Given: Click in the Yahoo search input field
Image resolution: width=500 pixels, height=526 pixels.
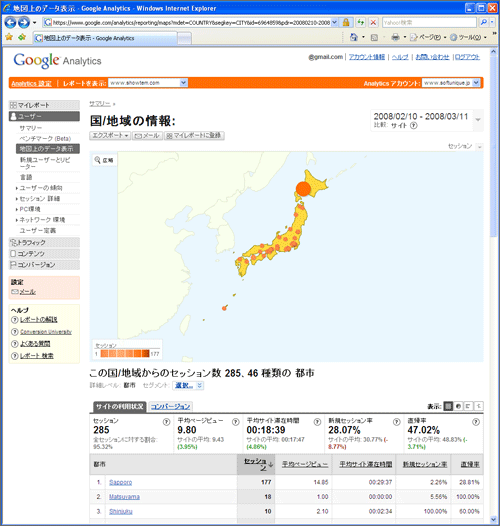Looking at the screenshot, I should (x=429, y=22).
